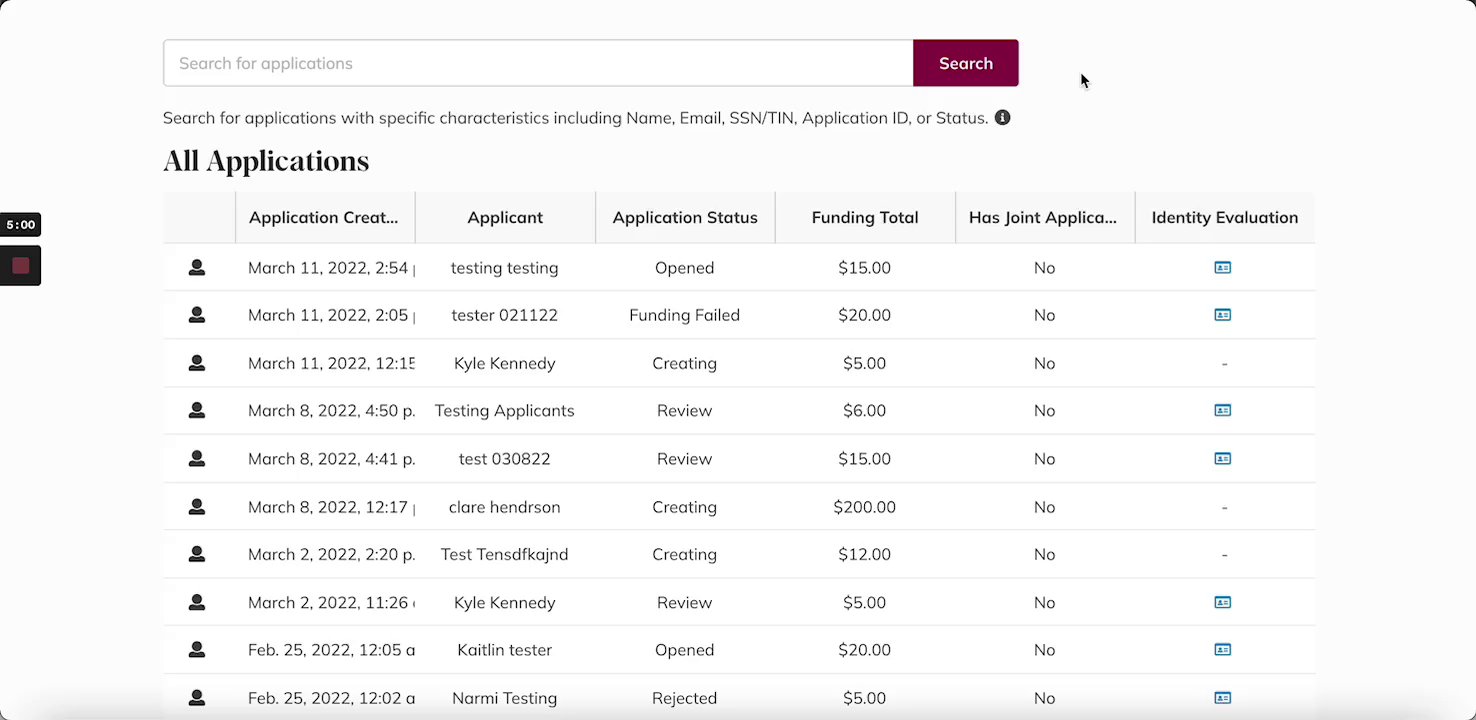Click the Search button
This screenshot has height=720, width=1476.
point(965,63)
